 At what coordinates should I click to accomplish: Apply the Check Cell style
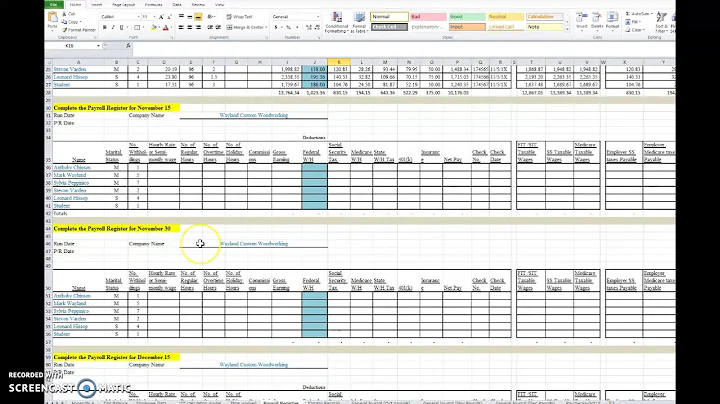(x=389, y=27)
